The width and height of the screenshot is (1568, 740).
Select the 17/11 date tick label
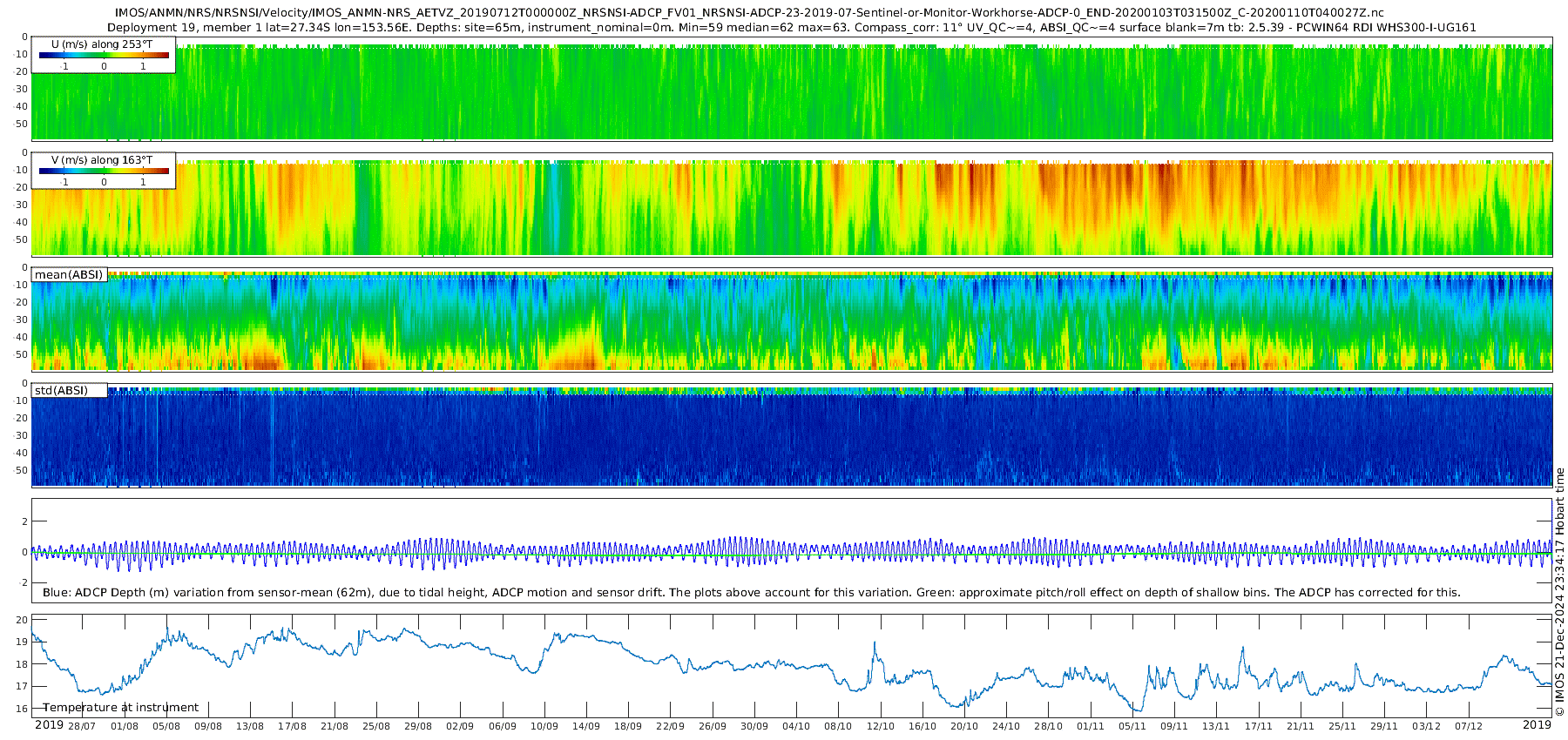(1258, 726)
